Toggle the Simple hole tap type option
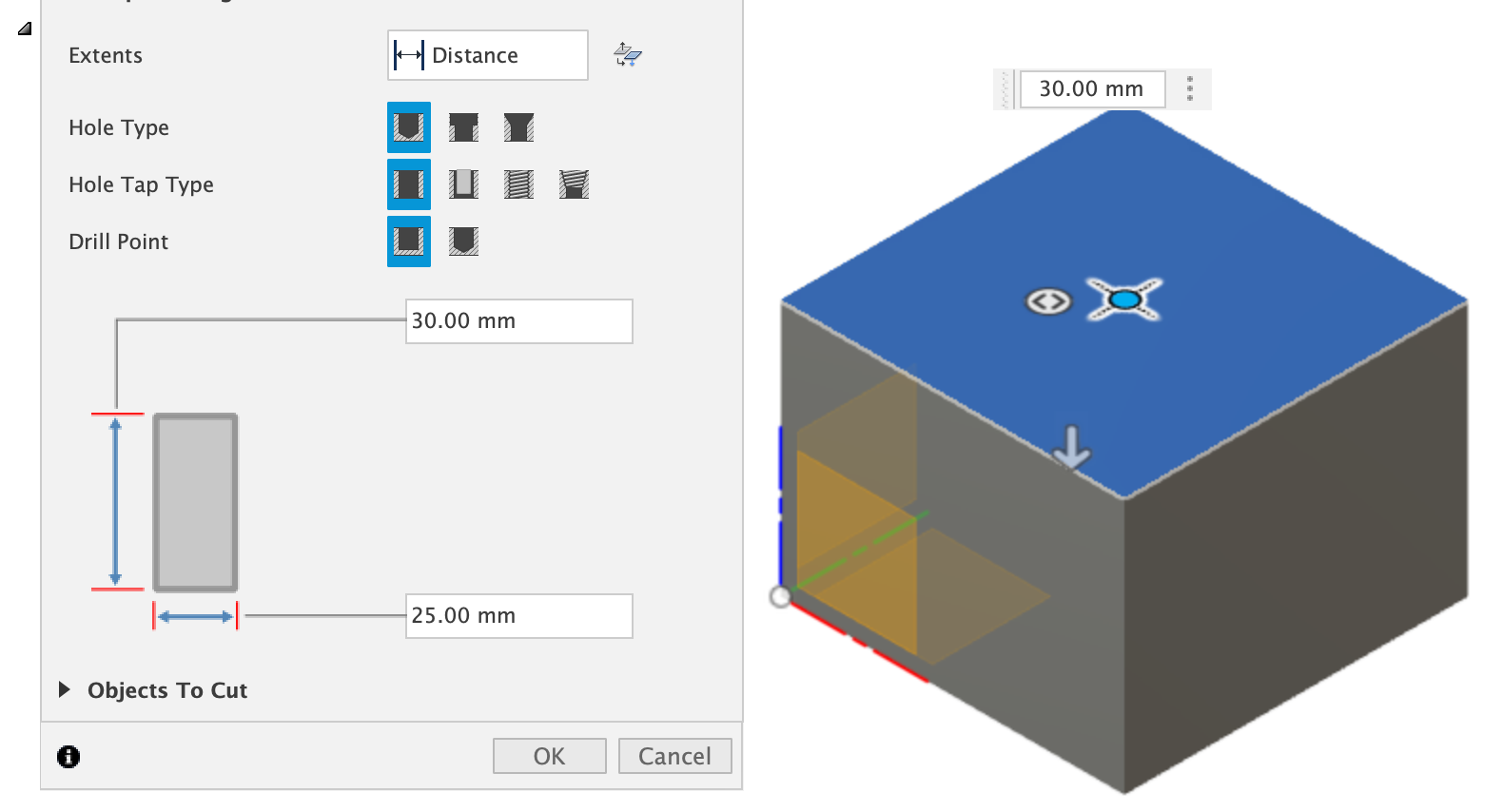This screenshot has height=812, width=1503. (x=409, y=184)
